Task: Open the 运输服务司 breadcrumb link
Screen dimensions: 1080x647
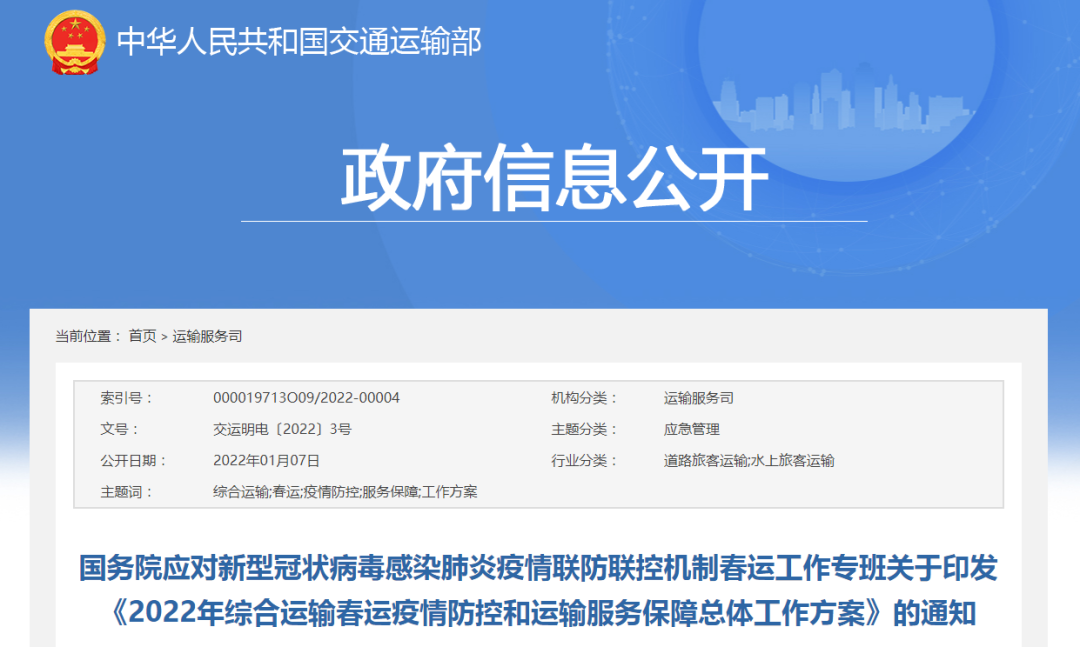Action: (x=207, y=336)
